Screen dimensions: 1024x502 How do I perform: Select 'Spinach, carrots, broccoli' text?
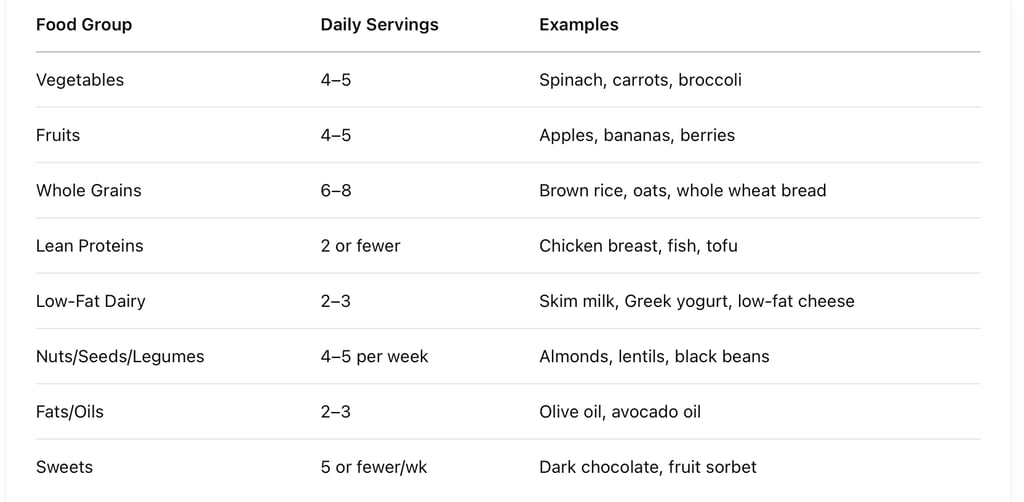point(641,80)
